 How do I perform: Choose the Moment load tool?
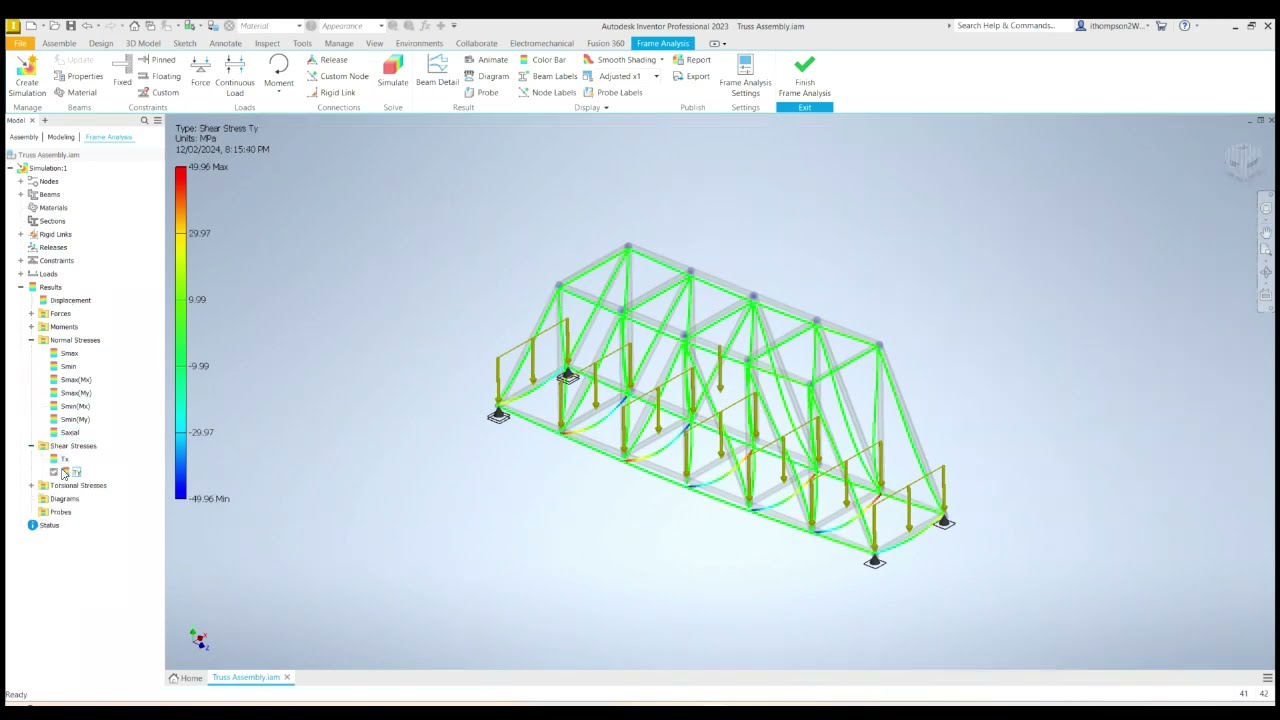point(279,72)
